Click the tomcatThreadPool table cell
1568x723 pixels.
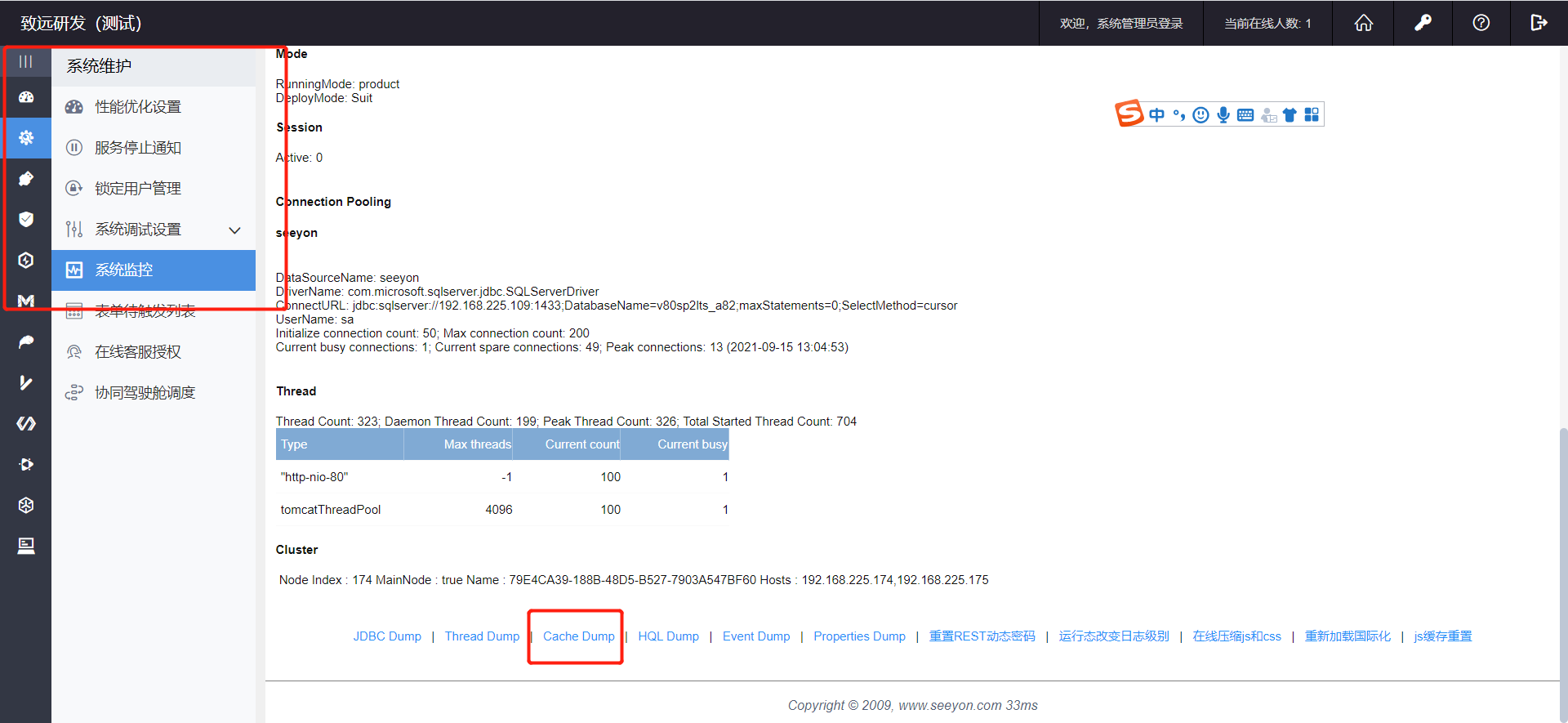[331, 510]
